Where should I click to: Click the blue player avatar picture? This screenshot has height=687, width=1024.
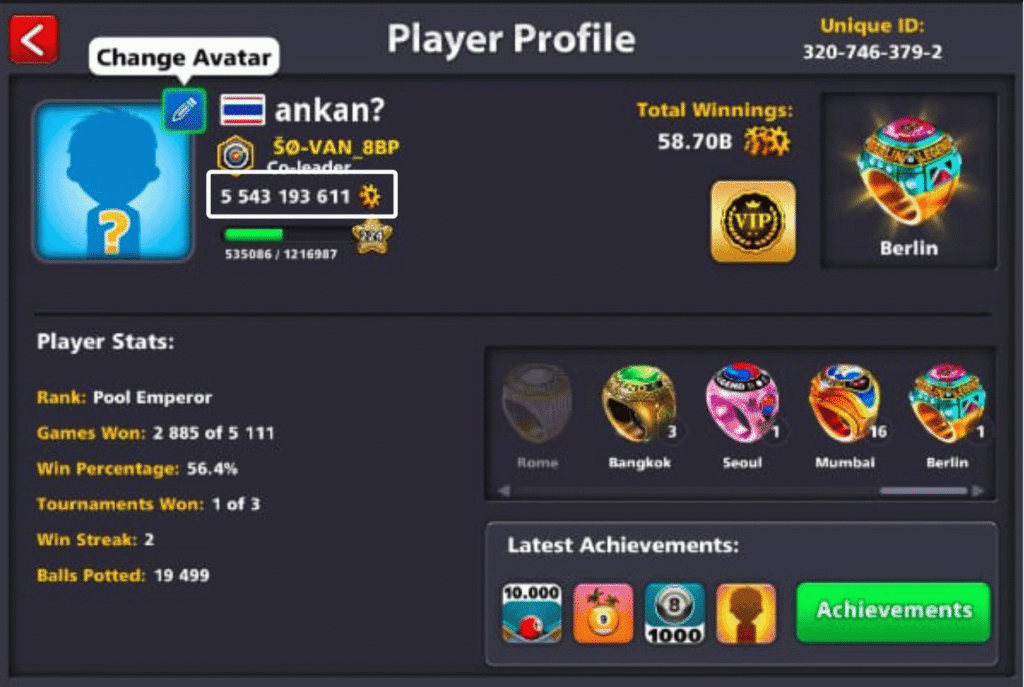click(113, 181)
